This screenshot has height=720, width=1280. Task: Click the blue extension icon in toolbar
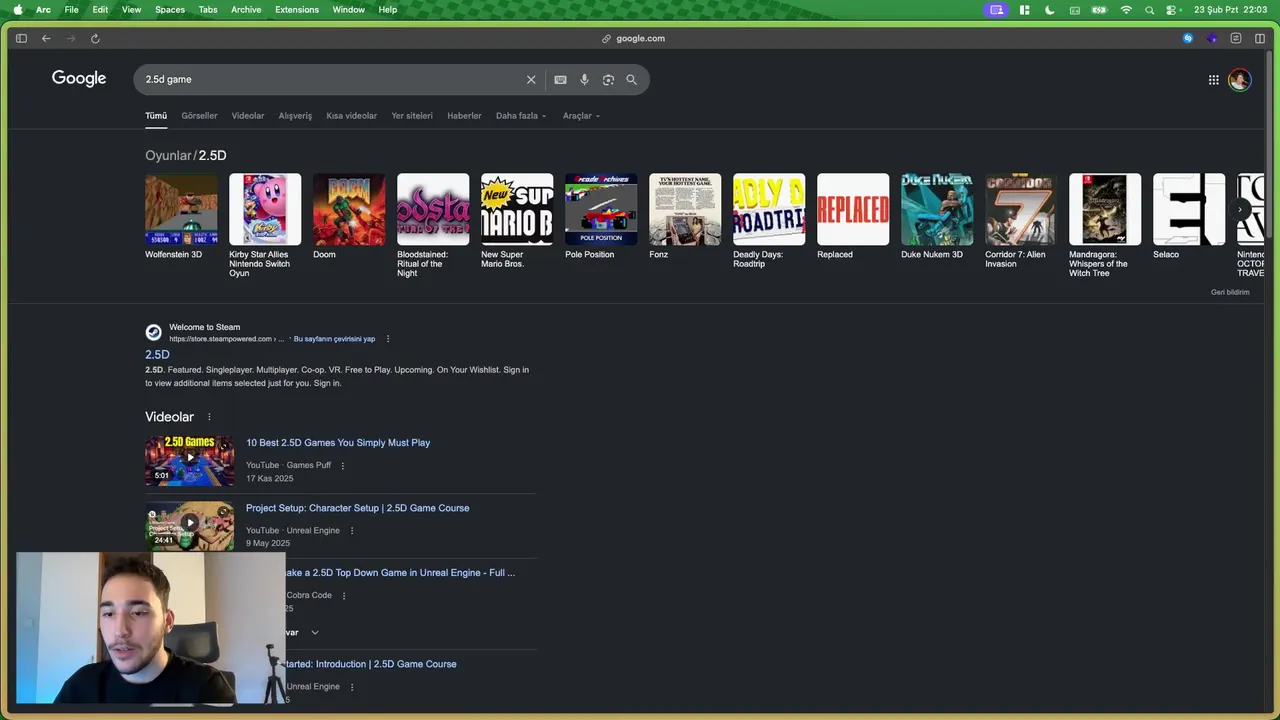(1188, 38)
